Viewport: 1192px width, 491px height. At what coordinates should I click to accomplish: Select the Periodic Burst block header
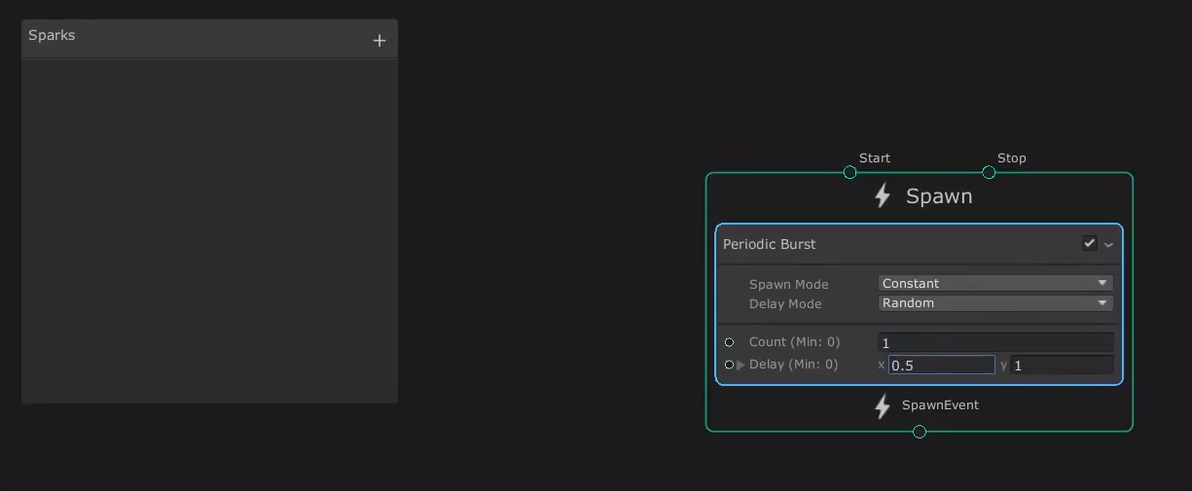click(850, 244)
